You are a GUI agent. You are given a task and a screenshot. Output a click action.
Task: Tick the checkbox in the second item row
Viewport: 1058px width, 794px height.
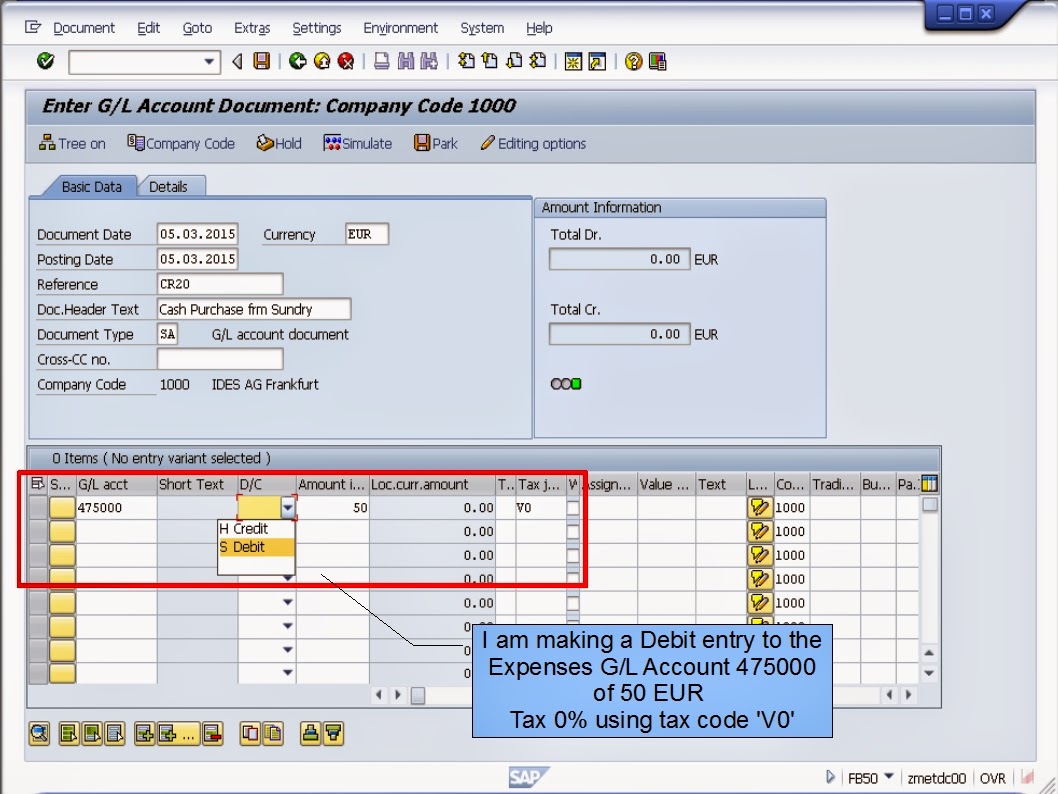pos(573,530)
